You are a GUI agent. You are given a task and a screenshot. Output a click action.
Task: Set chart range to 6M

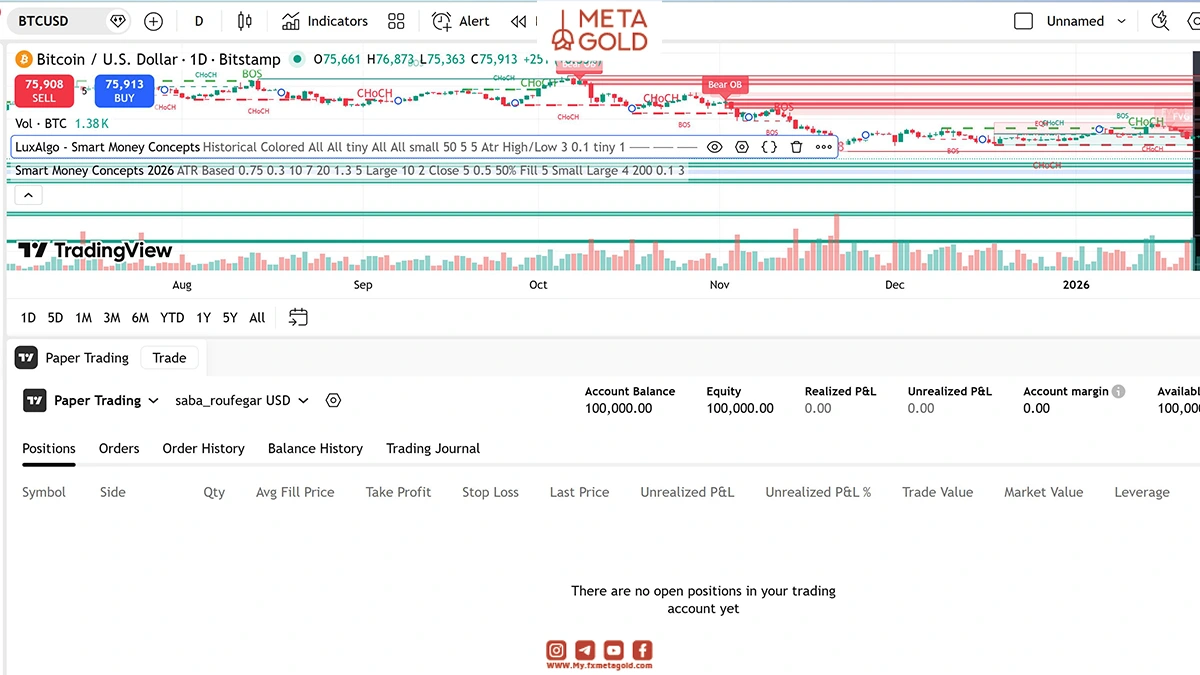[140, 318]
